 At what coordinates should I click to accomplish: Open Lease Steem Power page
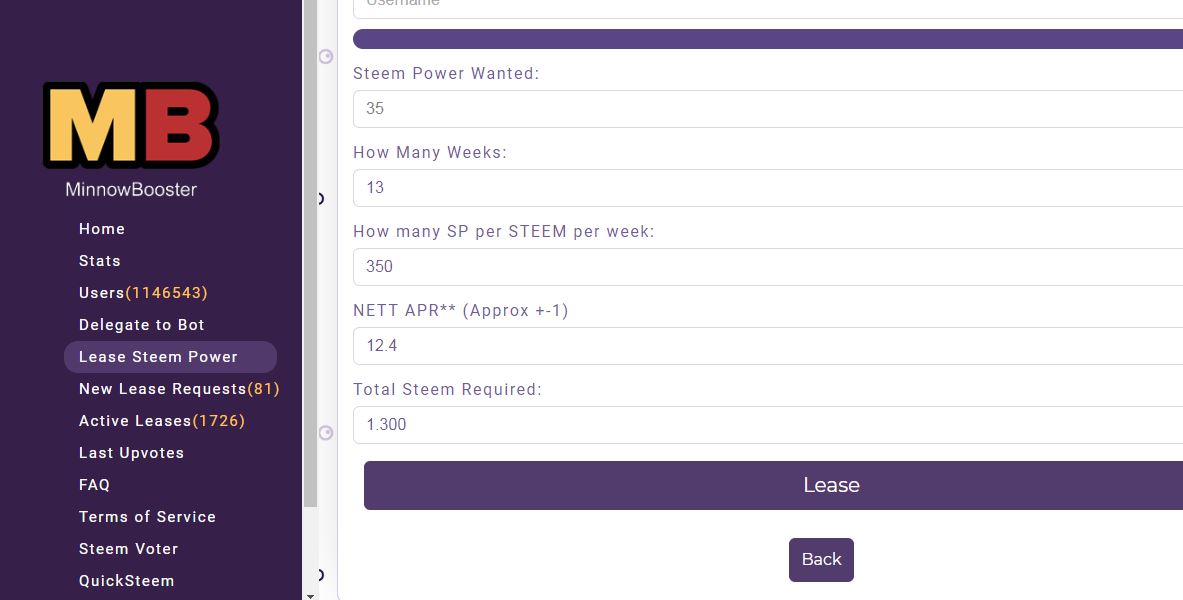tap(171, 357)
